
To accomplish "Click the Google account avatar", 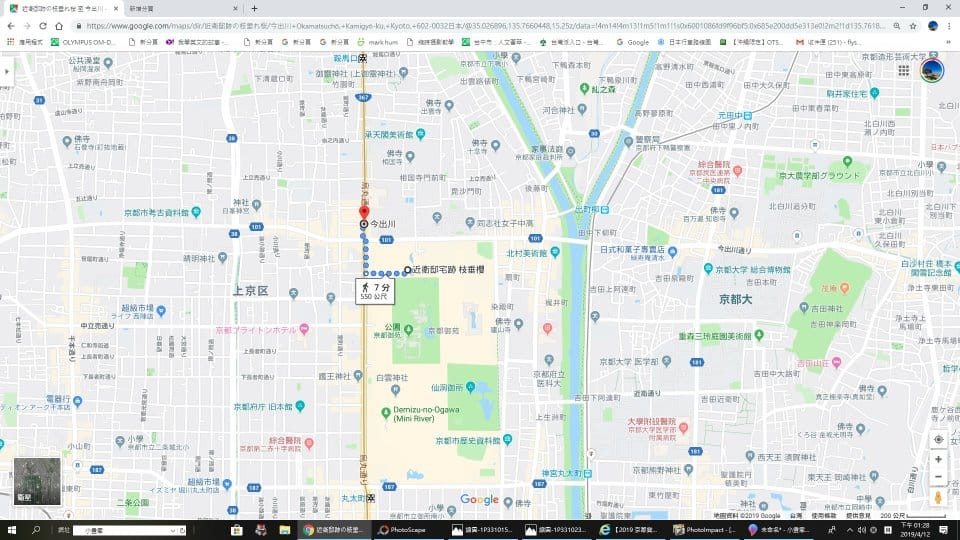I will tap(931, 71).
